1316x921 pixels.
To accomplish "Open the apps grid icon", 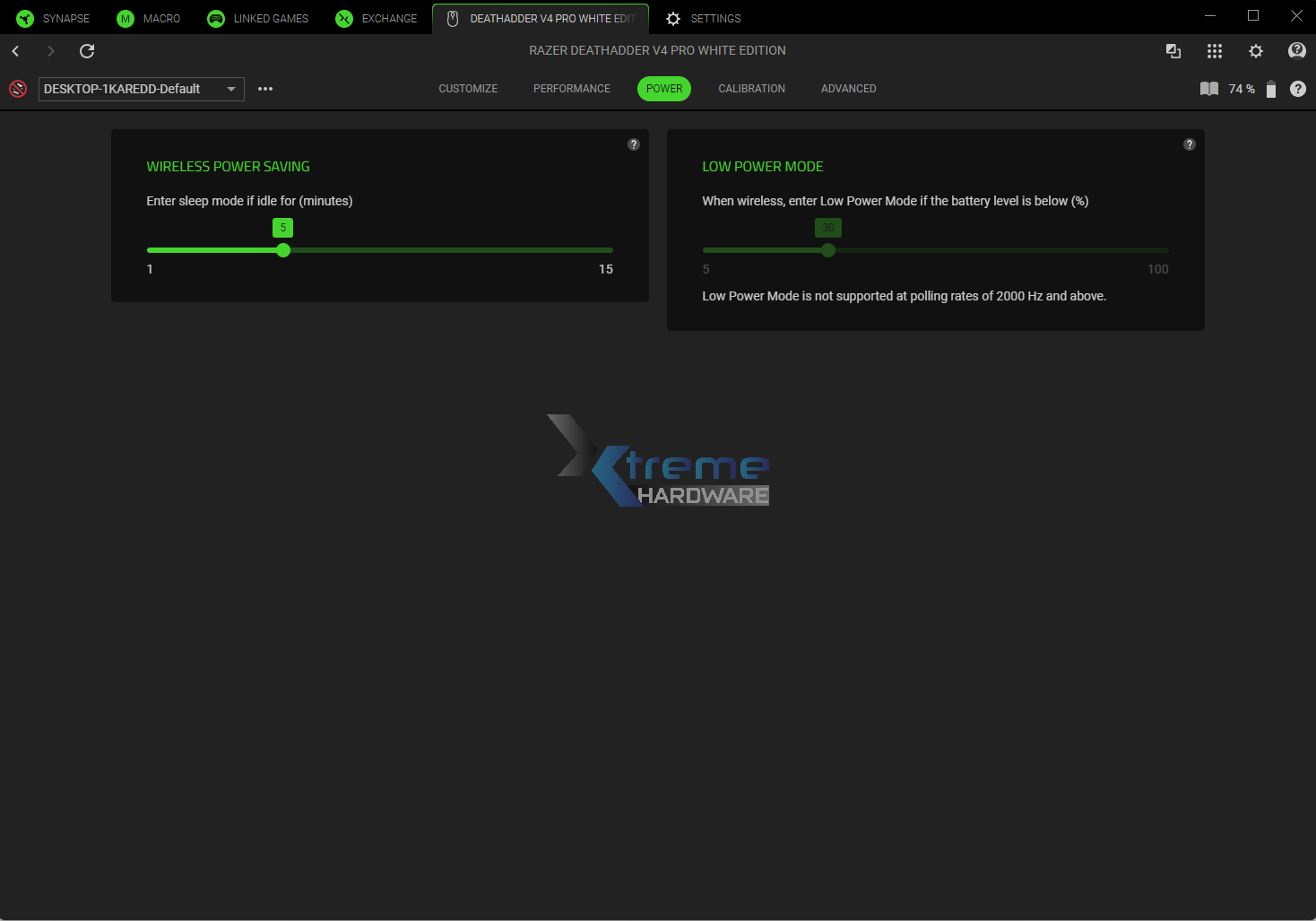I will tap(1215, 51).
